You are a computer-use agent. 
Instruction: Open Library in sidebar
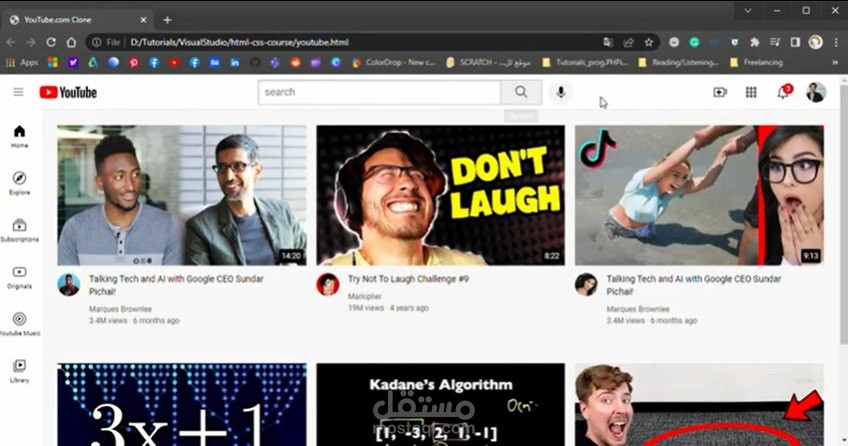point(19,371)
